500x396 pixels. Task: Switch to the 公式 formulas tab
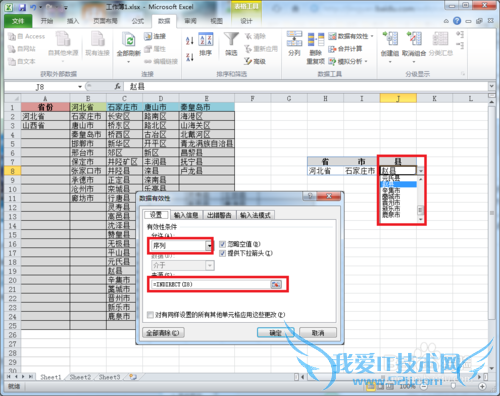point(138,21)
